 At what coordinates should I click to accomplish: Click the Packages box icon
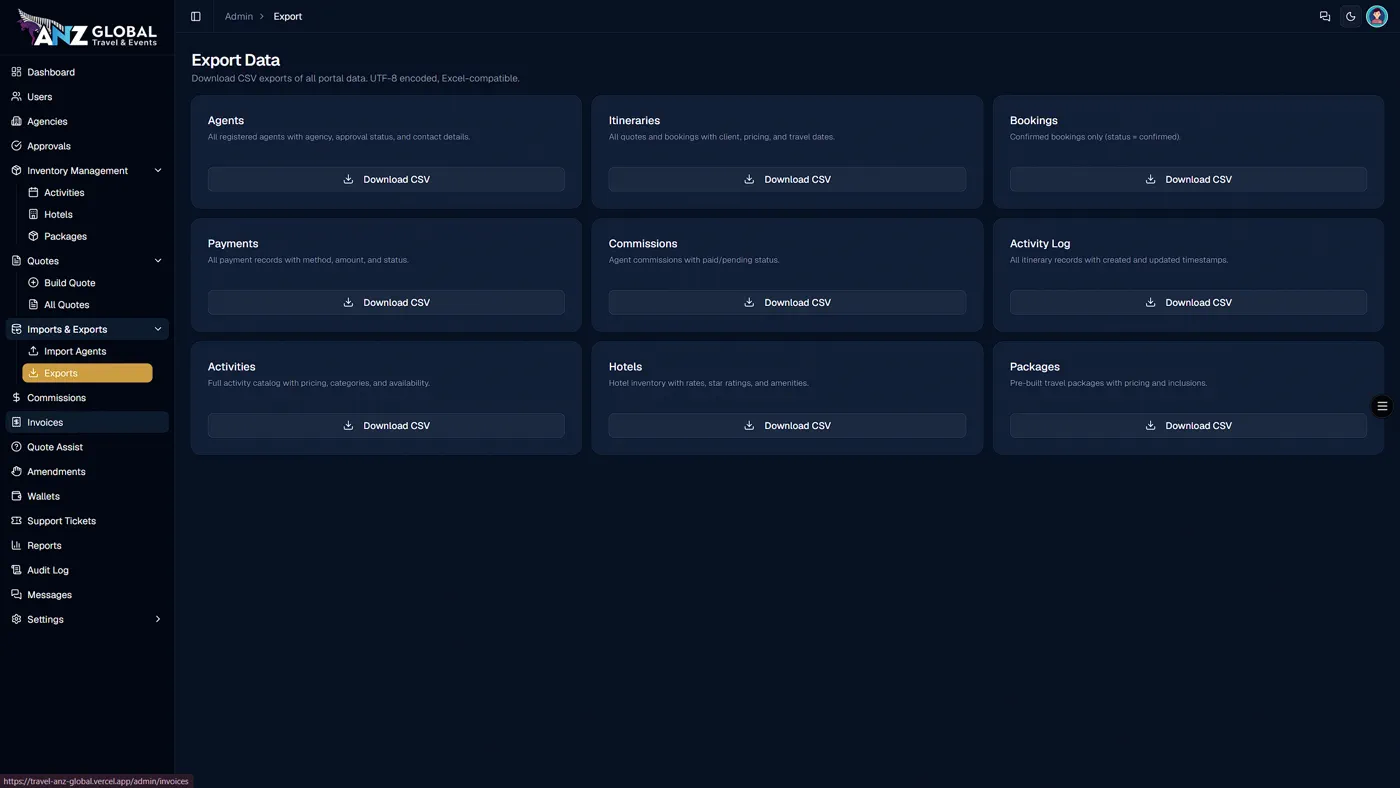tap(33, 236)
